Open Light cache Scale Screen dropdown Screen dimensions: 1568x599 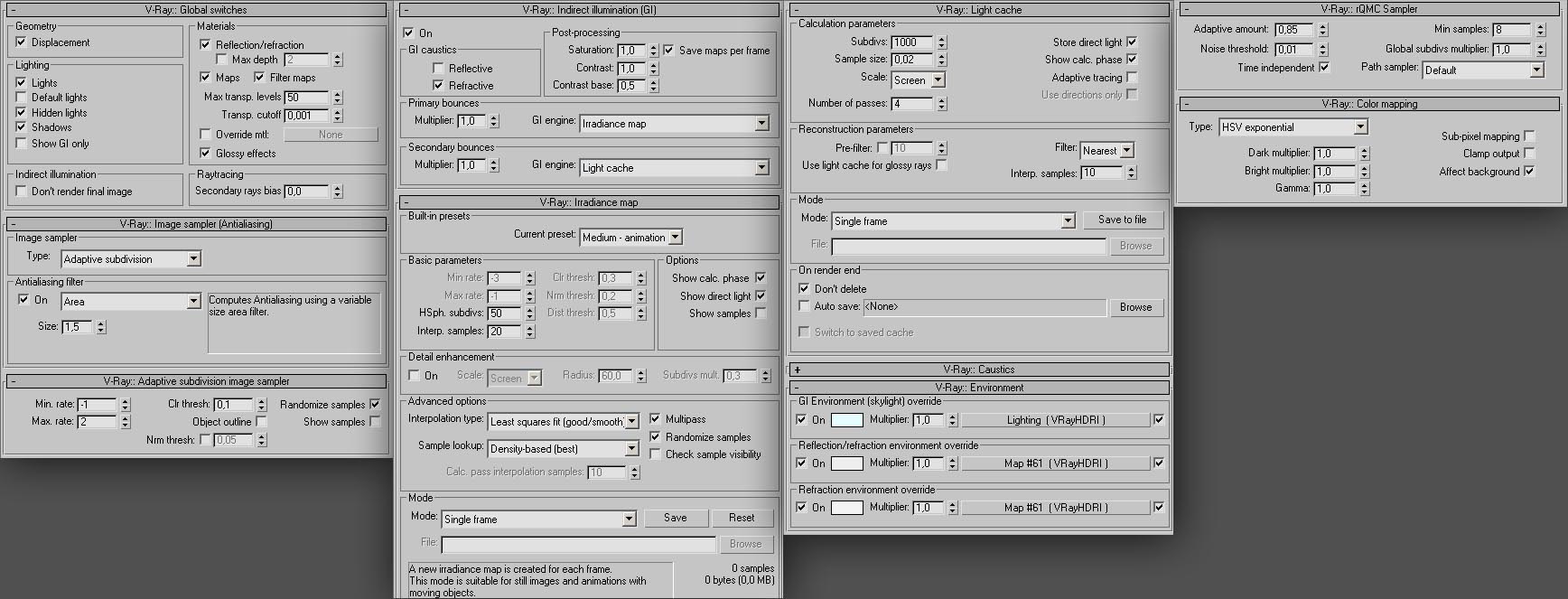[x=918, y=80]
